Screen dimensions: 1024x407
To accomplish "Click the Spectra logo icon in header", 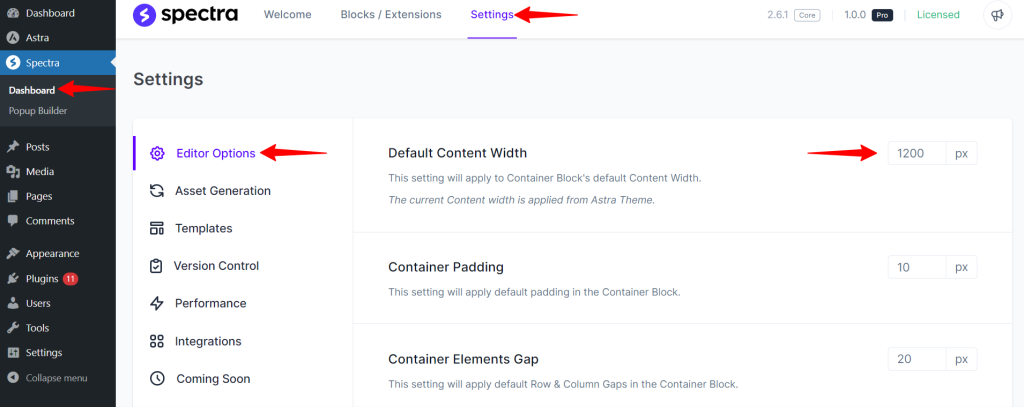I will tap(145, 15).
